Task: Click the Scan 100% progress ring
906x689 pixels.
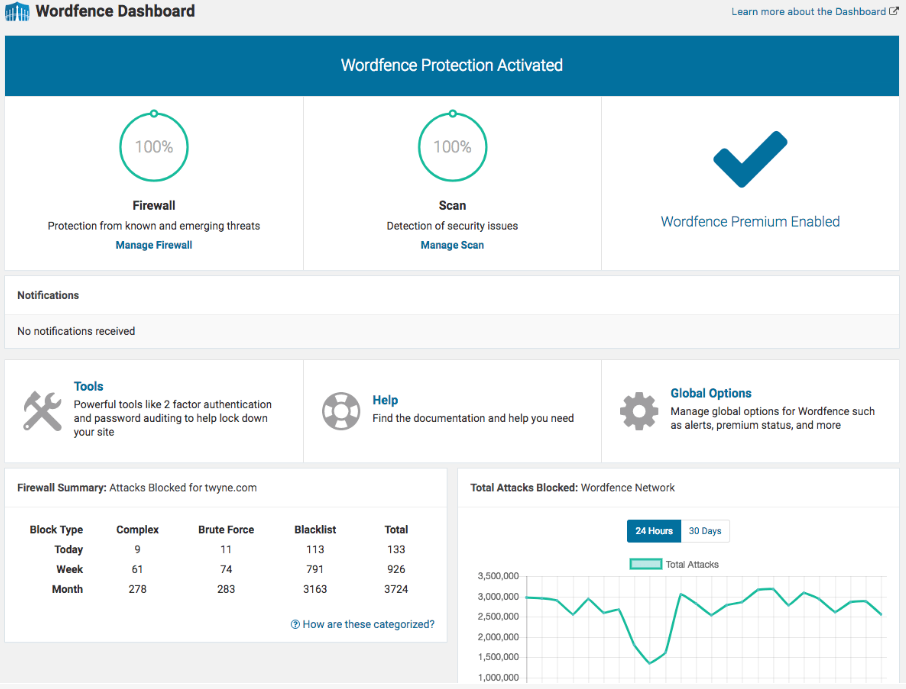Action: [x=452, y=146]
